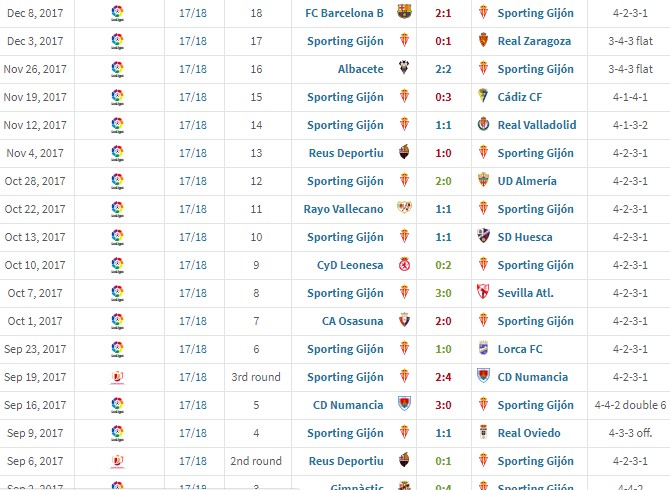Click the Rayo Vallecano crest icon
Viewport: 670px width, 490px height.
pos(404,208)
